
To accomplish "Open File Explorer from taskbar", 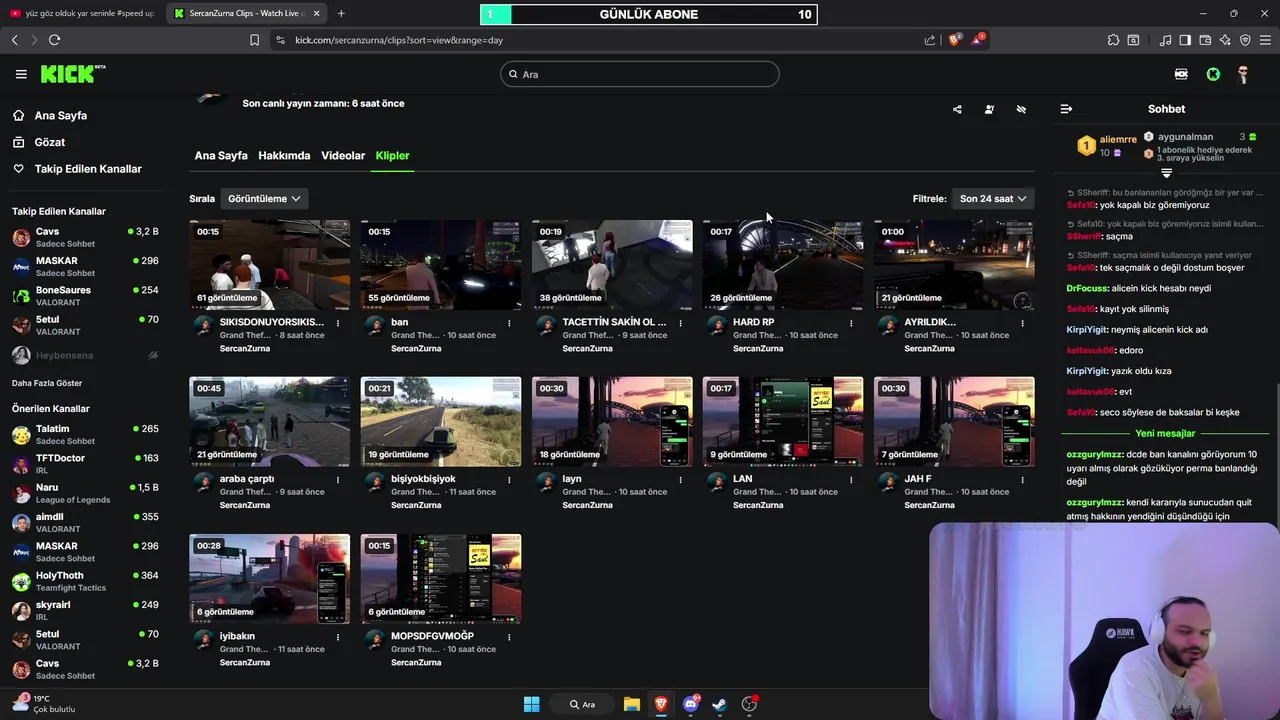I will click(632, 704).
